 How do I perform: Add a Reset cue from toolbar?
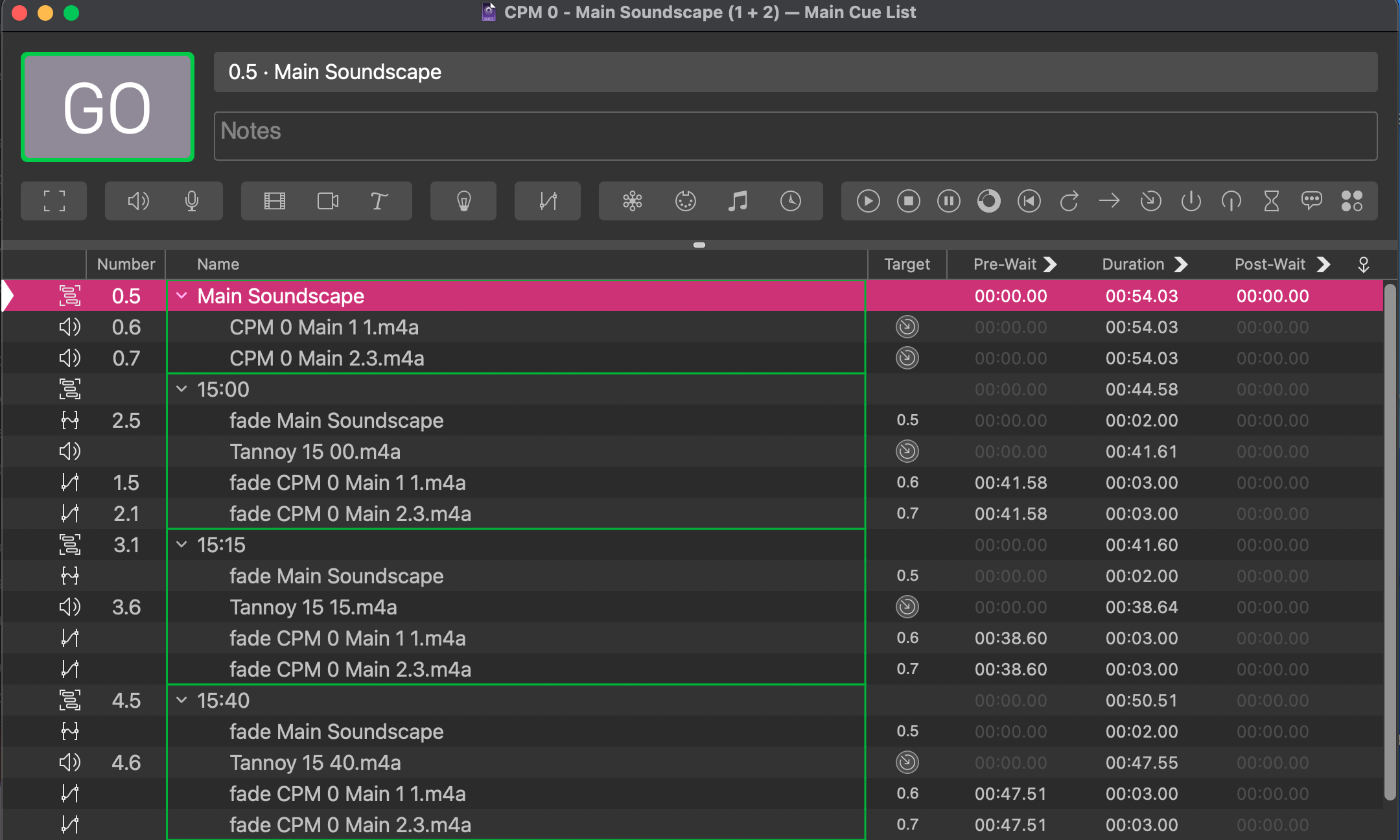1029,201
